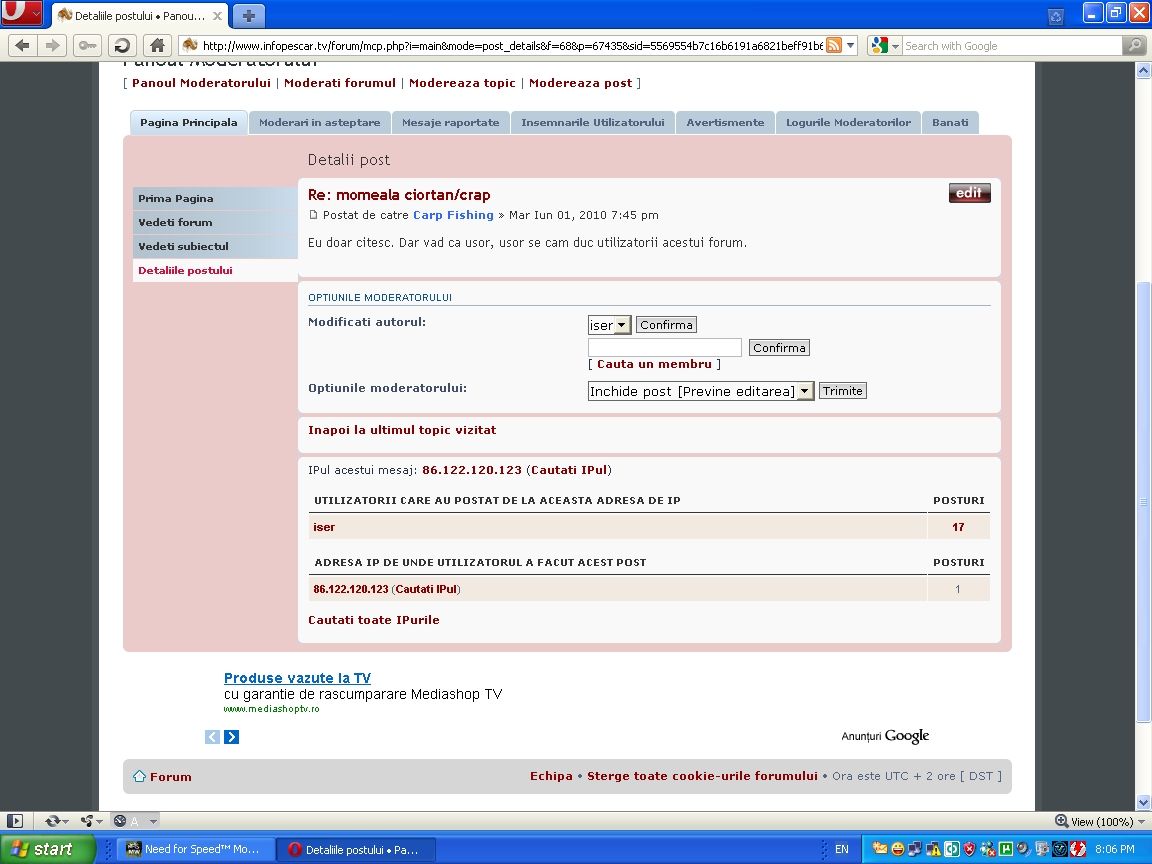
Task: Click the password wand key icon
Action: tap(87, 46)
